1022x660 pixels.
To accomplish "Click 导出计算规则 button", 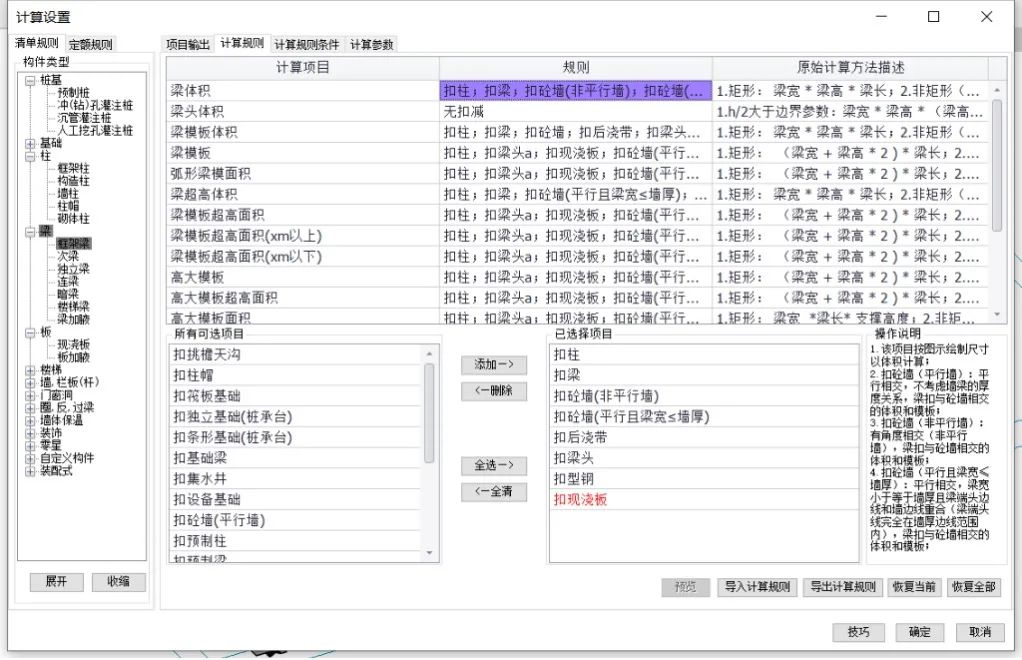I will pyautogui.click(x=842, y=587).
